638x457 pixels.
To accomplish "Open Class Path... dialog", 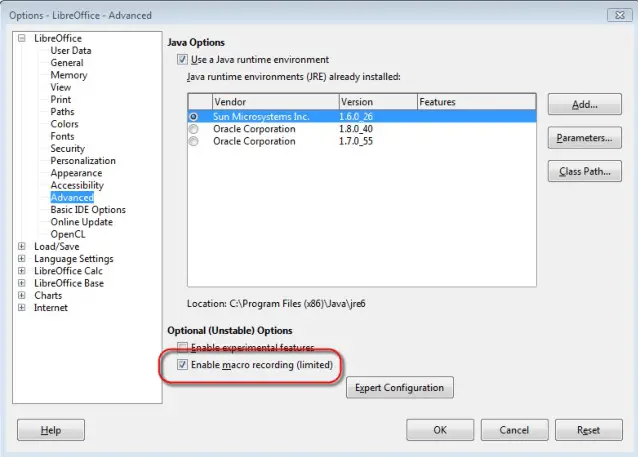I will point(585,171).
